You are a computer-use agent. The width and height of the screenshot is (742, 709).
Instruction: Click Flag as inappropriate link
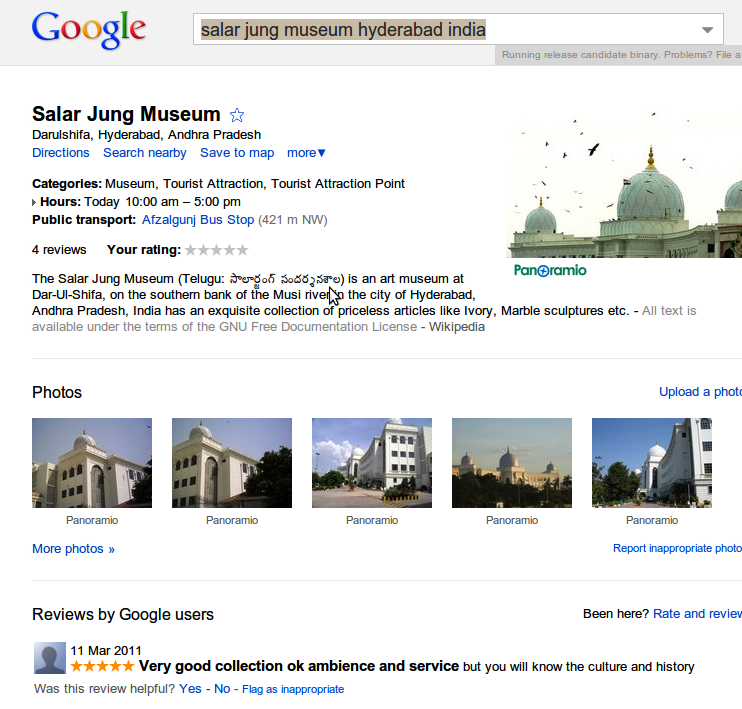pos(293,690)
